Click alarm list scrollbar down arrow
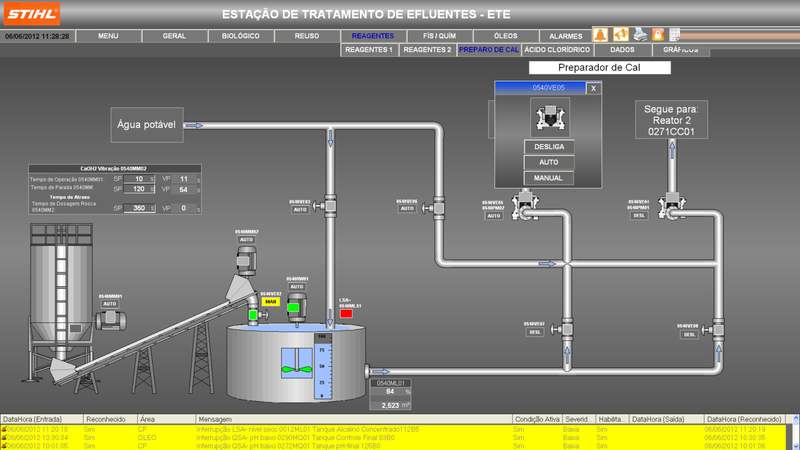The width and height of the screenshot is (800, 450). pyautogui.click(x=795, y=445)
